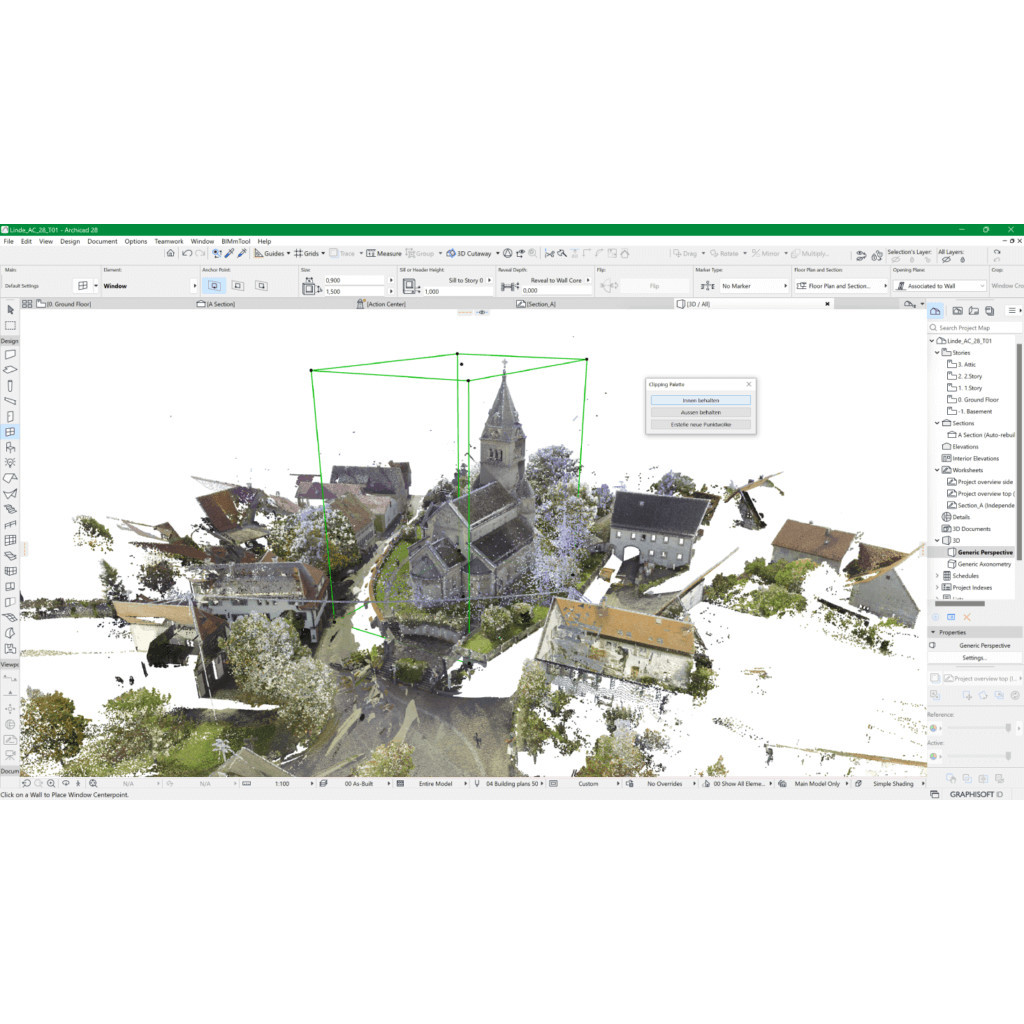Expand the Schedules tree node
Image resolution: width=1024 pixels, height=1024 pixels.
(x=937, y=576)
